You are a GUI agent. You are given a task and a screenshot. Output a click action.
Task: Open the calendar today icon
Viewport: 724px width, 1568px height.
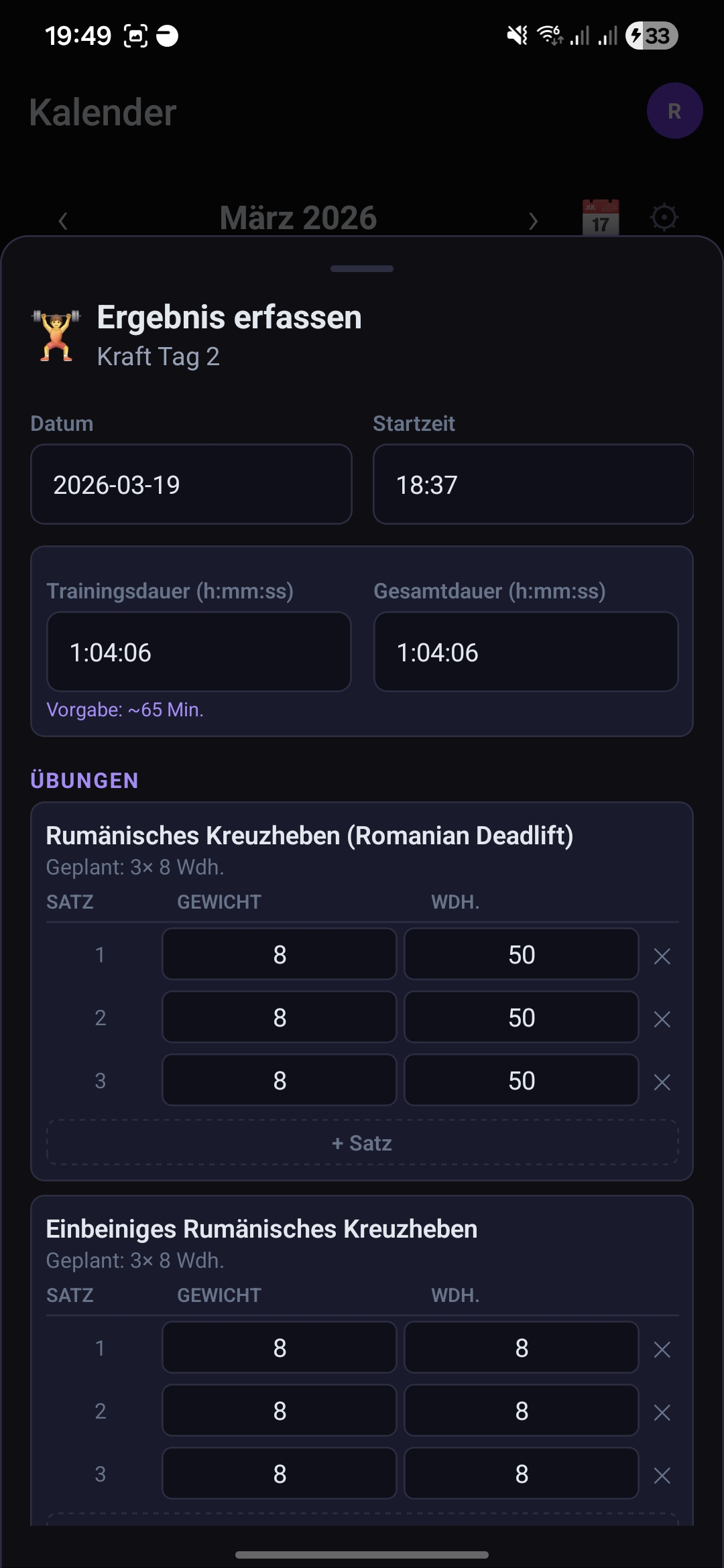tap(600, 217)
